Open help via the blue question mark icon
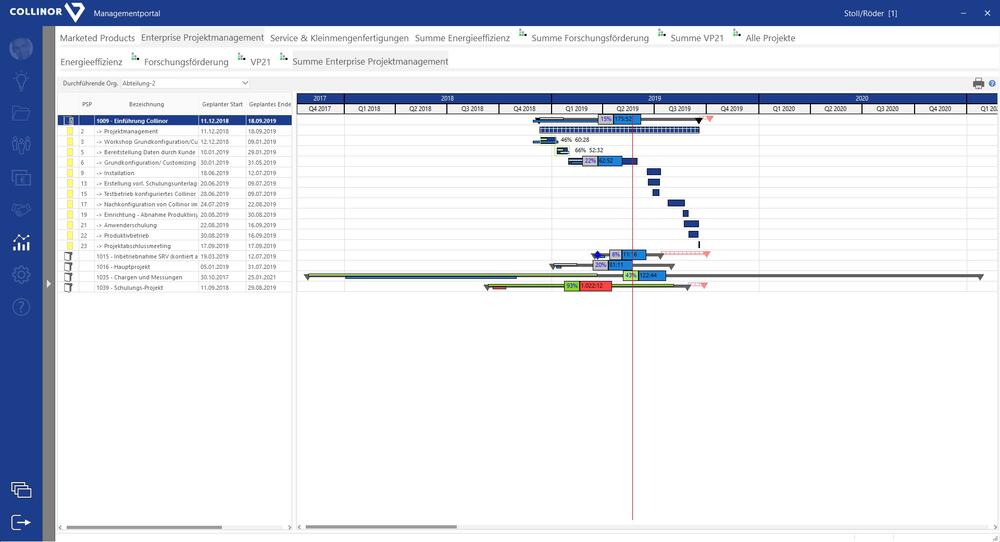This screenshot has height=542, width=1000. [x=991, y=84]
